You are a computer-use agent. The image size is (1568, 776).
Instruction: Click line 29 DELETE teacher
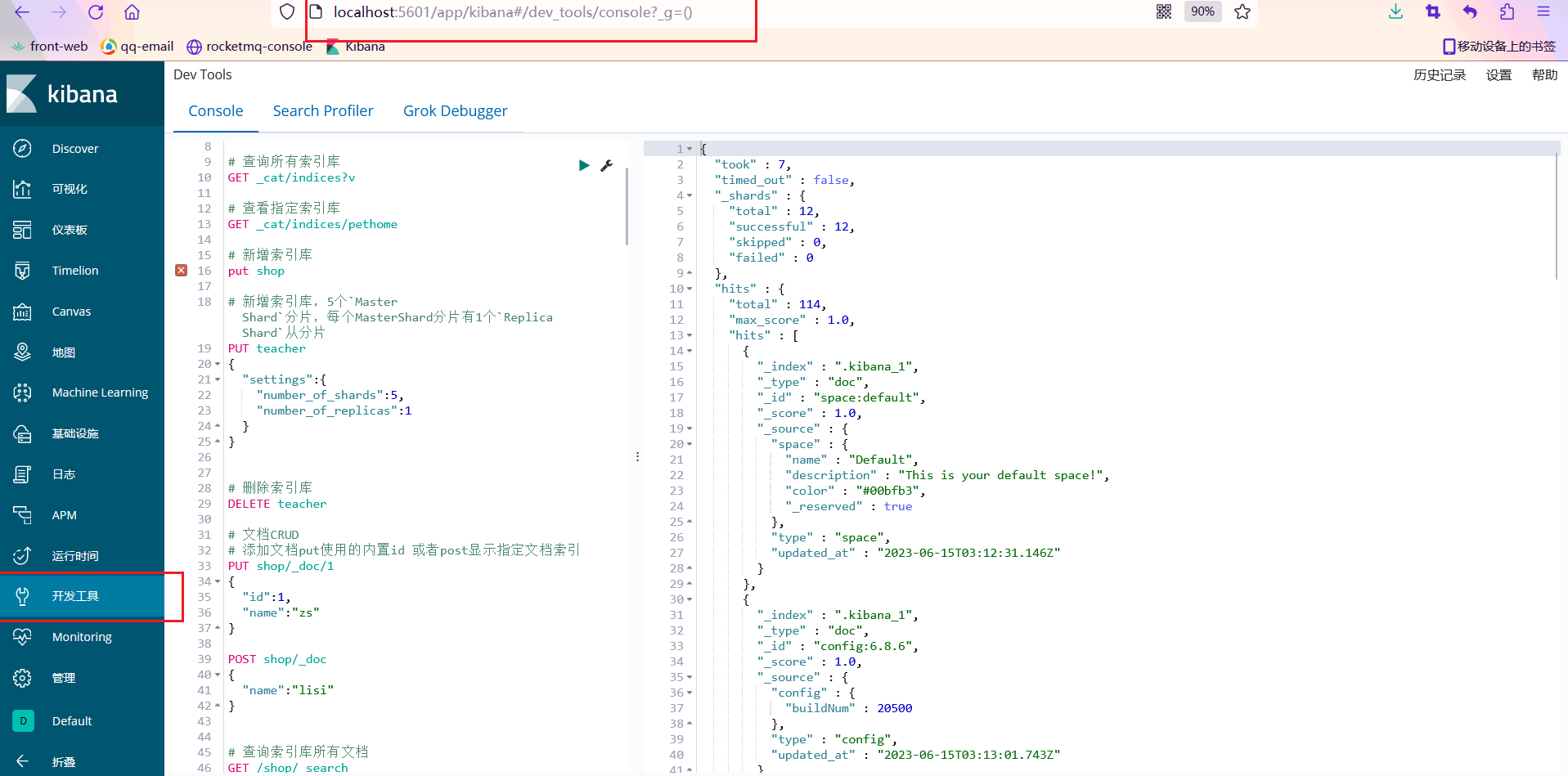pyautogui.click(x=277, y=504)
